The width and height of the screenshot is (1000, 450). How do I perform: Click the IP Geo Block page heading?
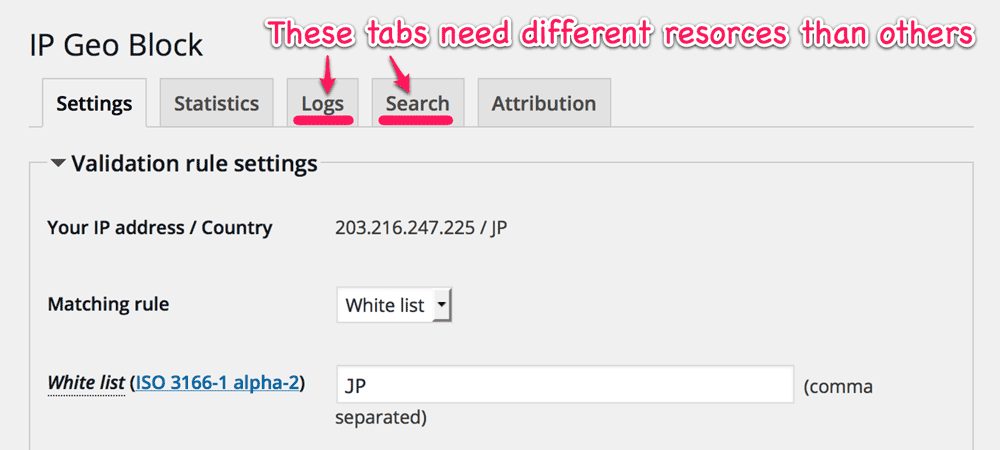pyautogui.click(x=117, y=46)
